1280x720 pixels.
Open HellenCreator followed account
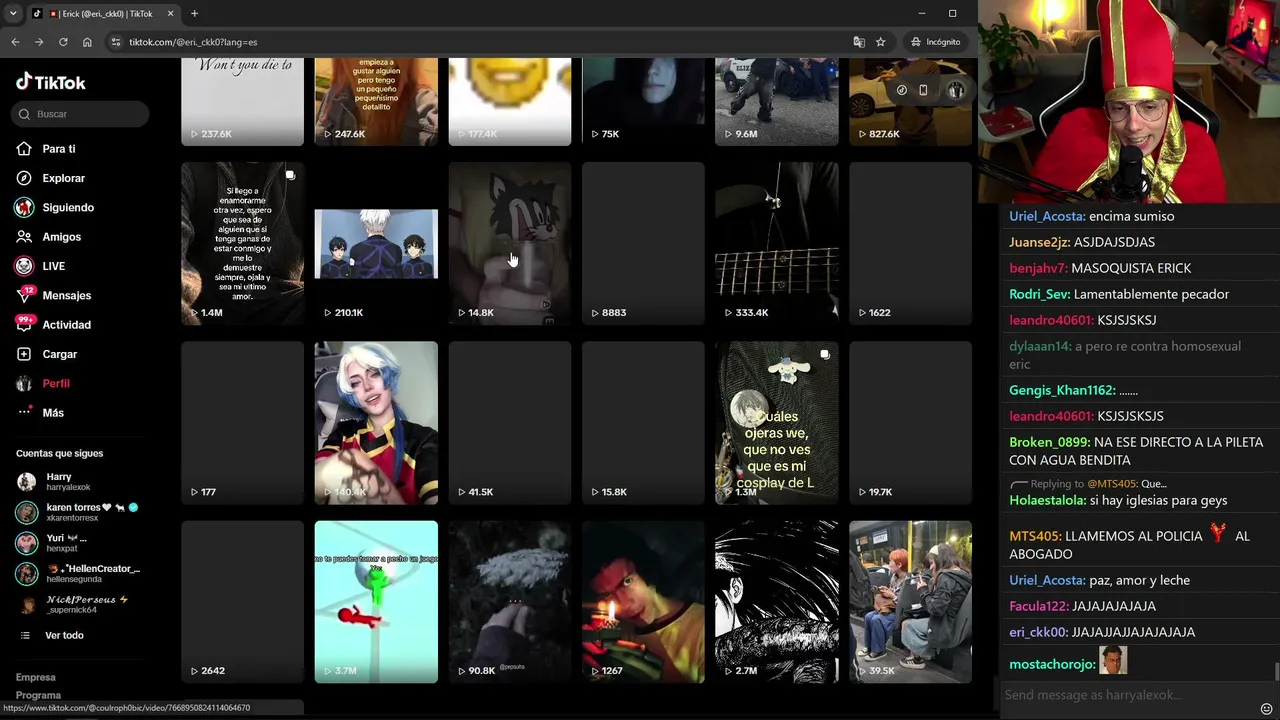[80, 574]
